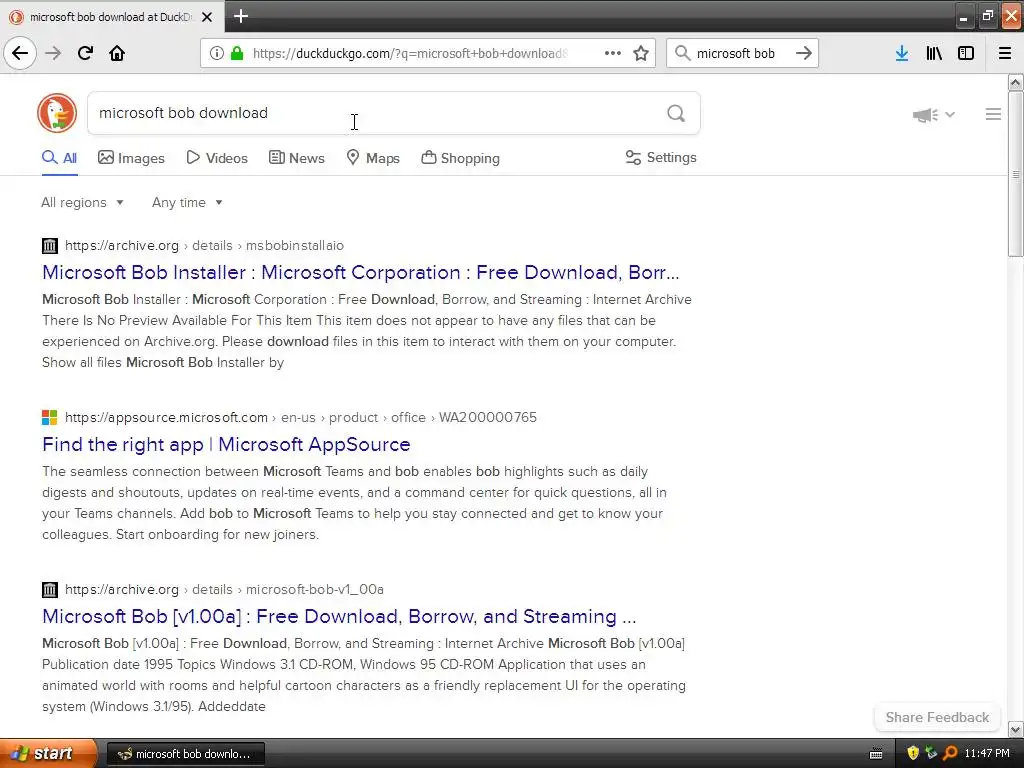Screen dimensions: 1024x768
Task: Open the megaphone dropdown on DuckDuckGo
Action: (934, 115)
